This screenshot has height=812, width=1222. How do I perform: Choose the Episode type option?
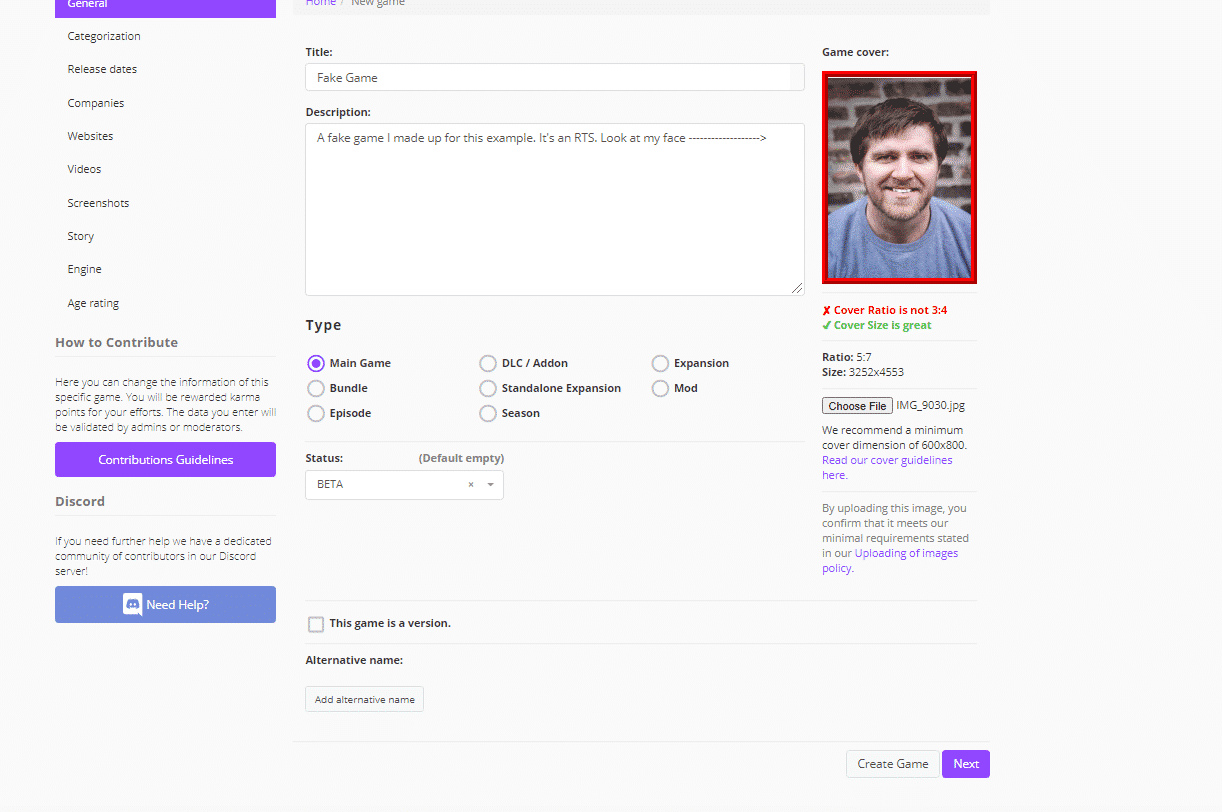[x=316, y=413]
